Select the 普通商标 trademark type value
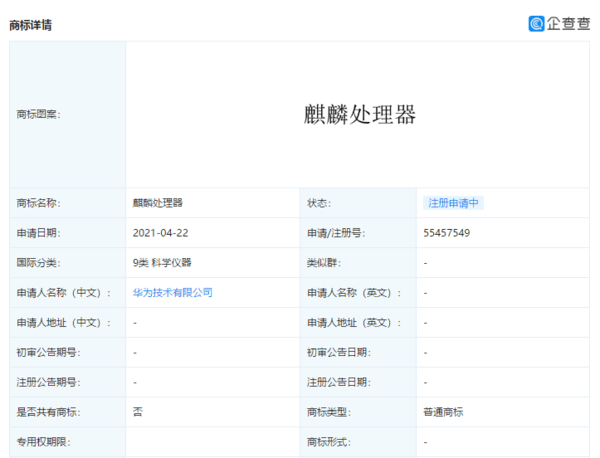 pyautogui.click(x=443, y=412)
